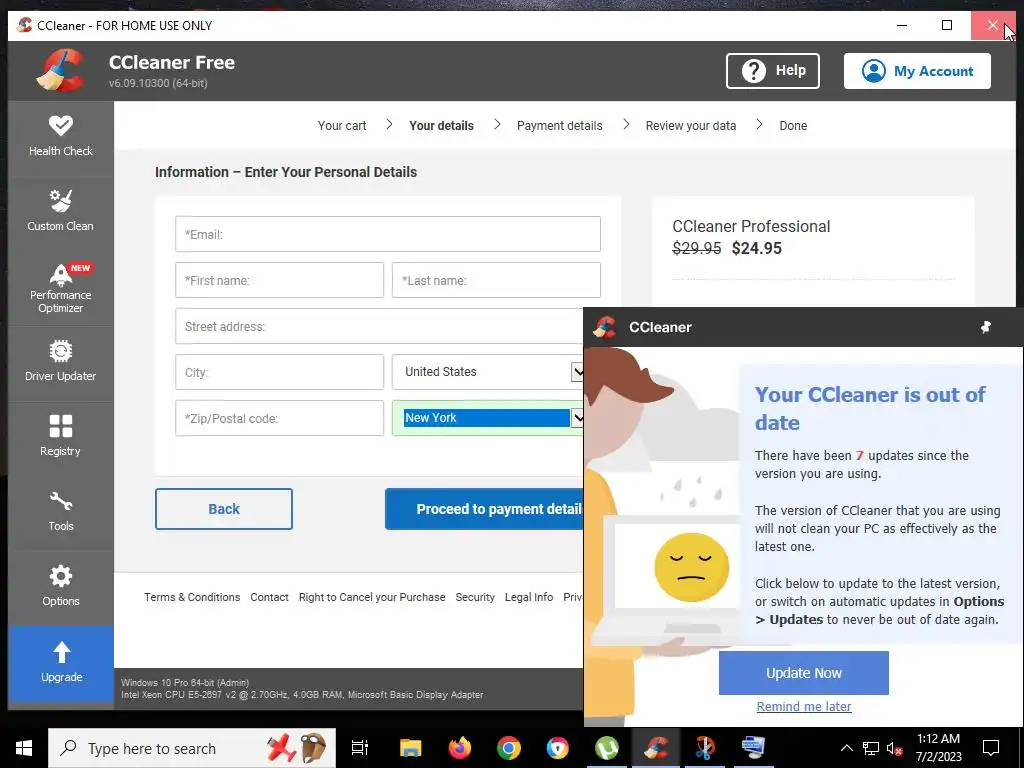Click the muted volume tray icon
The image size is (1024, 768).
point(894,748)
